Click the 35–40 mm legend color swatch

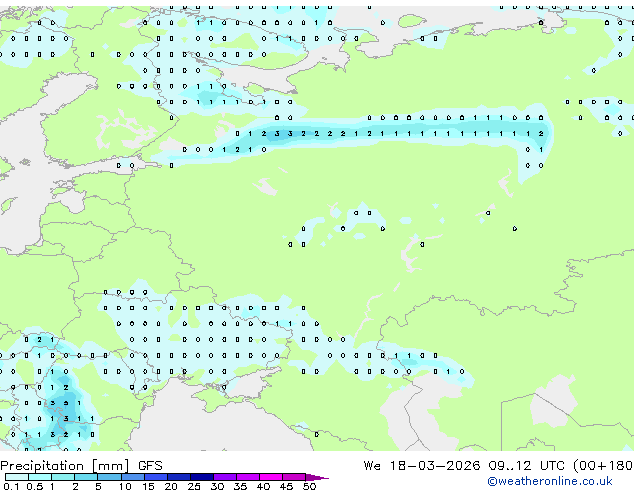pos(247,477)
